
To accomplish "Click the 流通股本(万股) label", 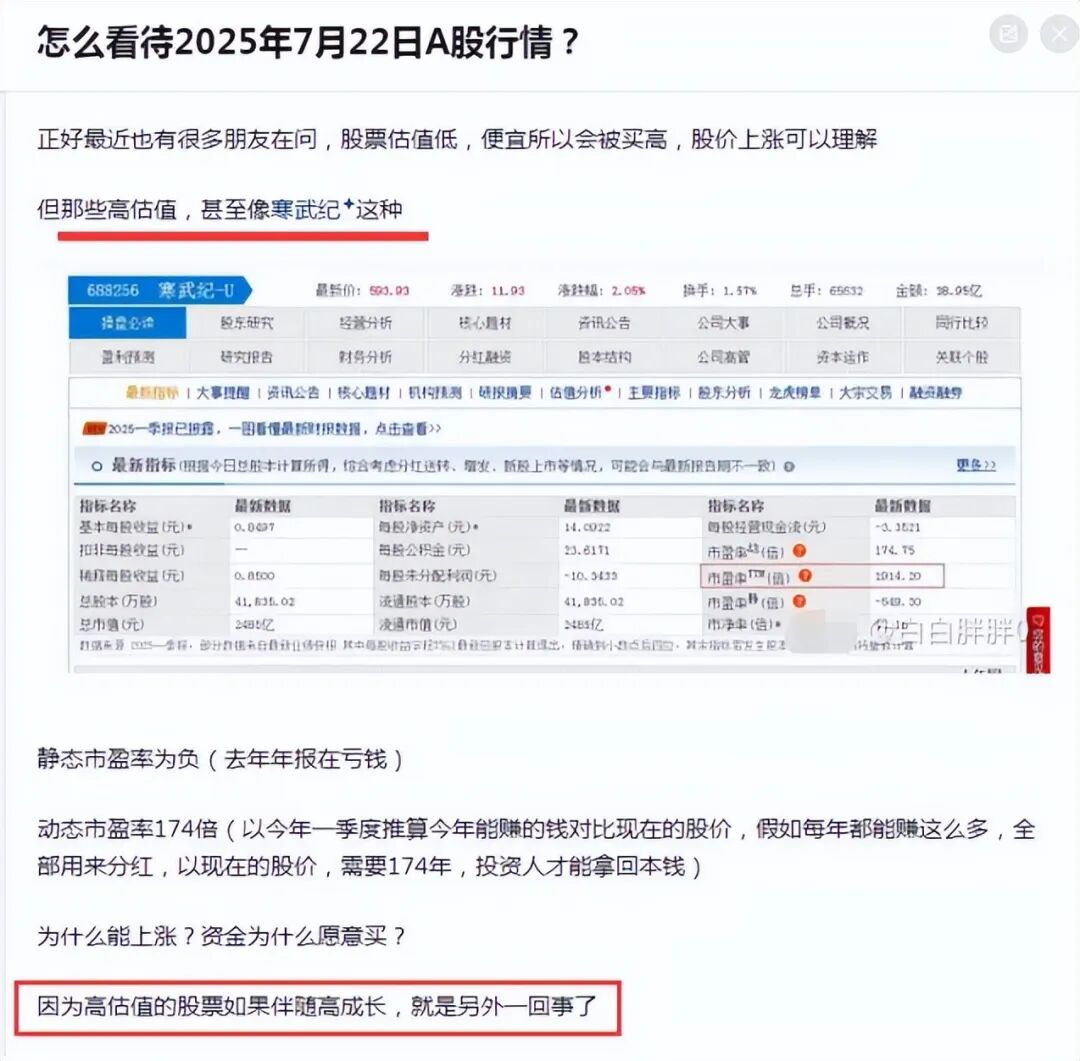I will click(424, 601).
